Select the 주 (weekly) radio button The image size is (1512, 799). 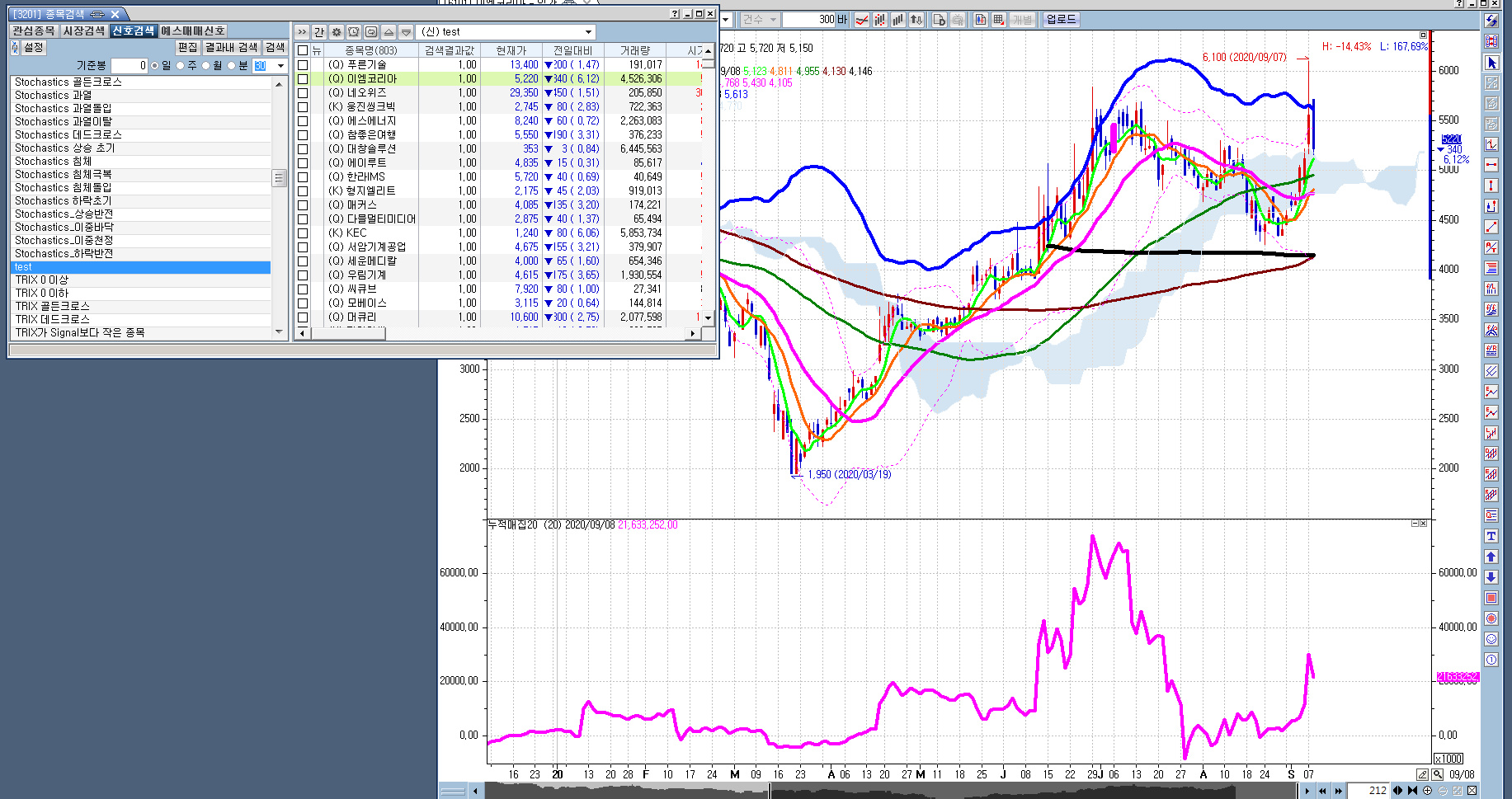[181, 66]
